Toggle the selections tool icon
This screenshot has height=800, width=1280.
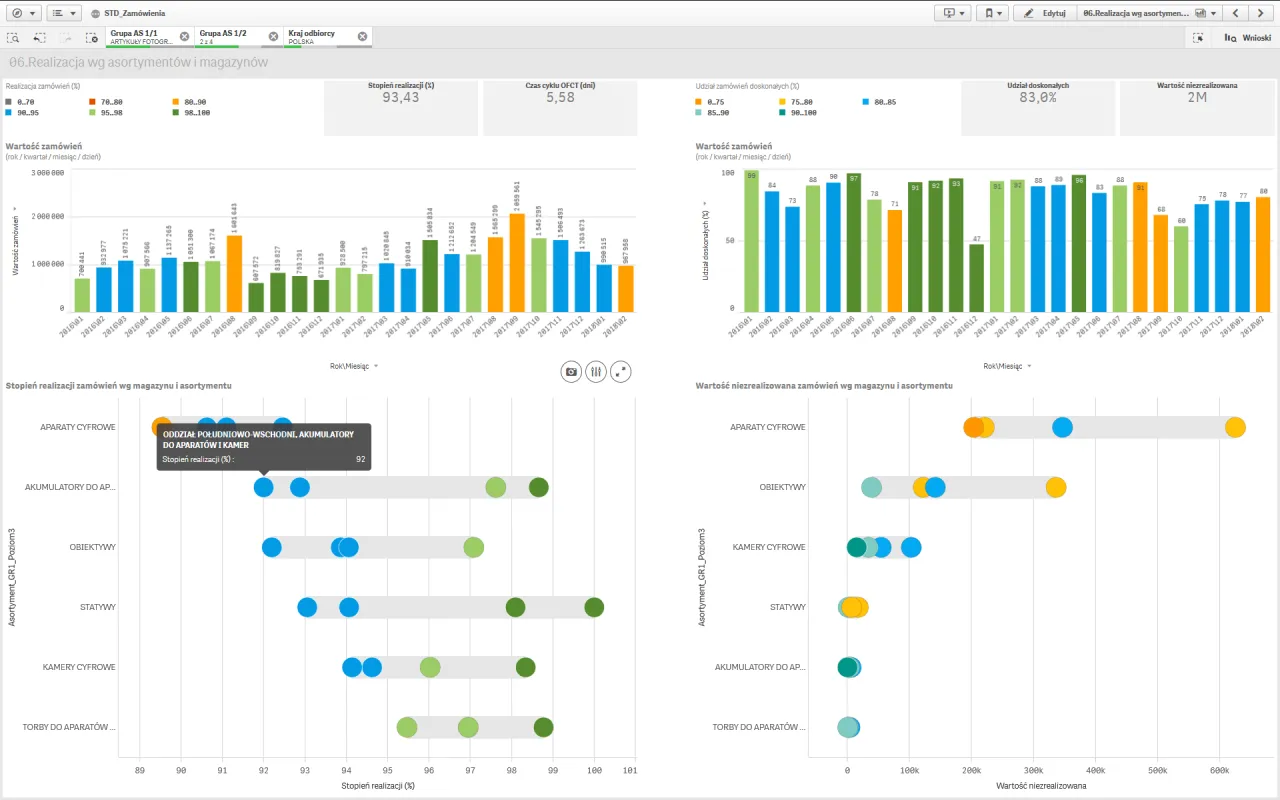coord(1197,37)
